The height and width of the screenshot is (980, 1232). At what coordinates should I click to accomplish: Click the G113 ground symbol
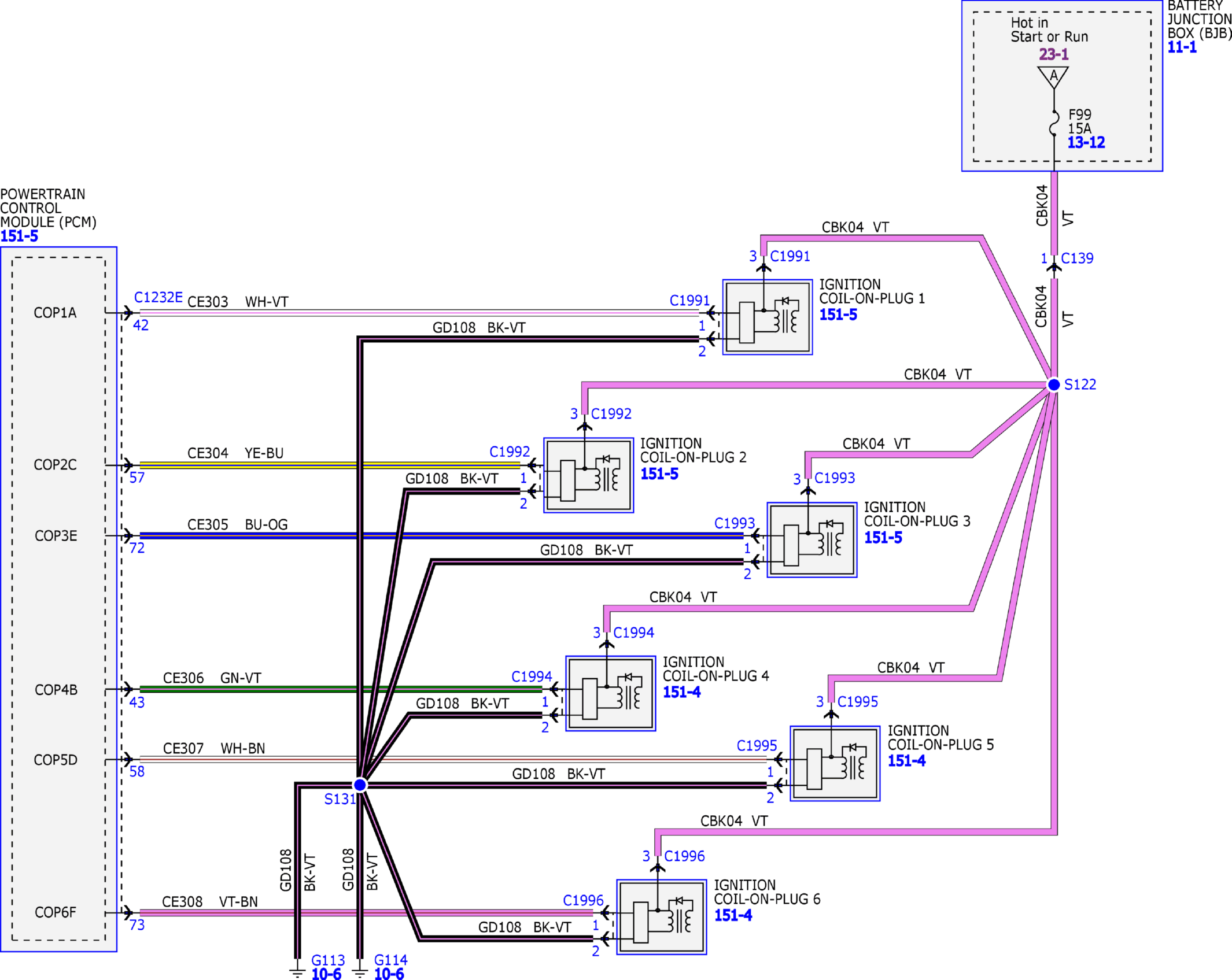pyautogui.click(x=297, y=972)
